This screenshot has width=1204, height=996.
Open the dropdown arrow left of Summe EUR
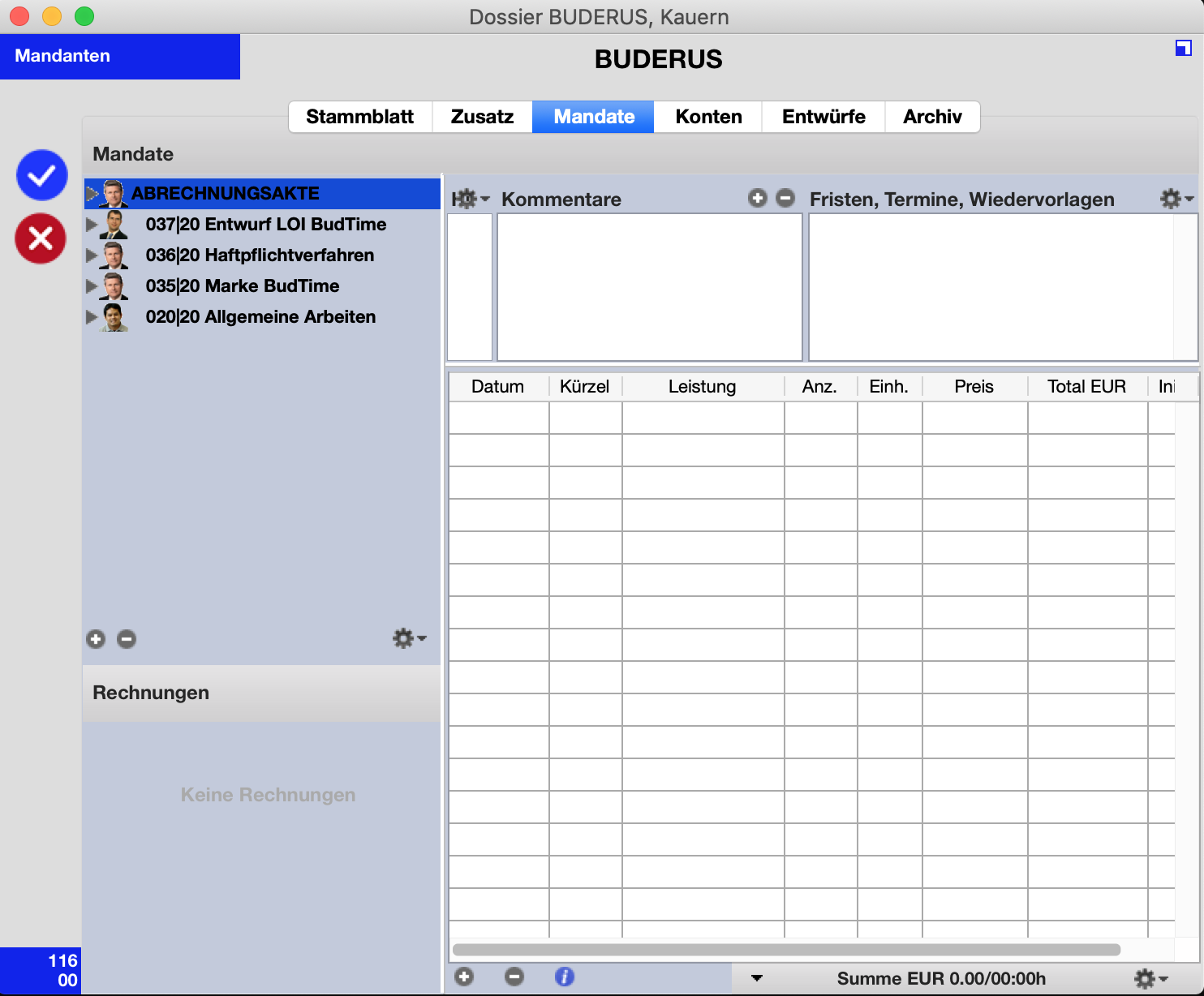[757, 978]
